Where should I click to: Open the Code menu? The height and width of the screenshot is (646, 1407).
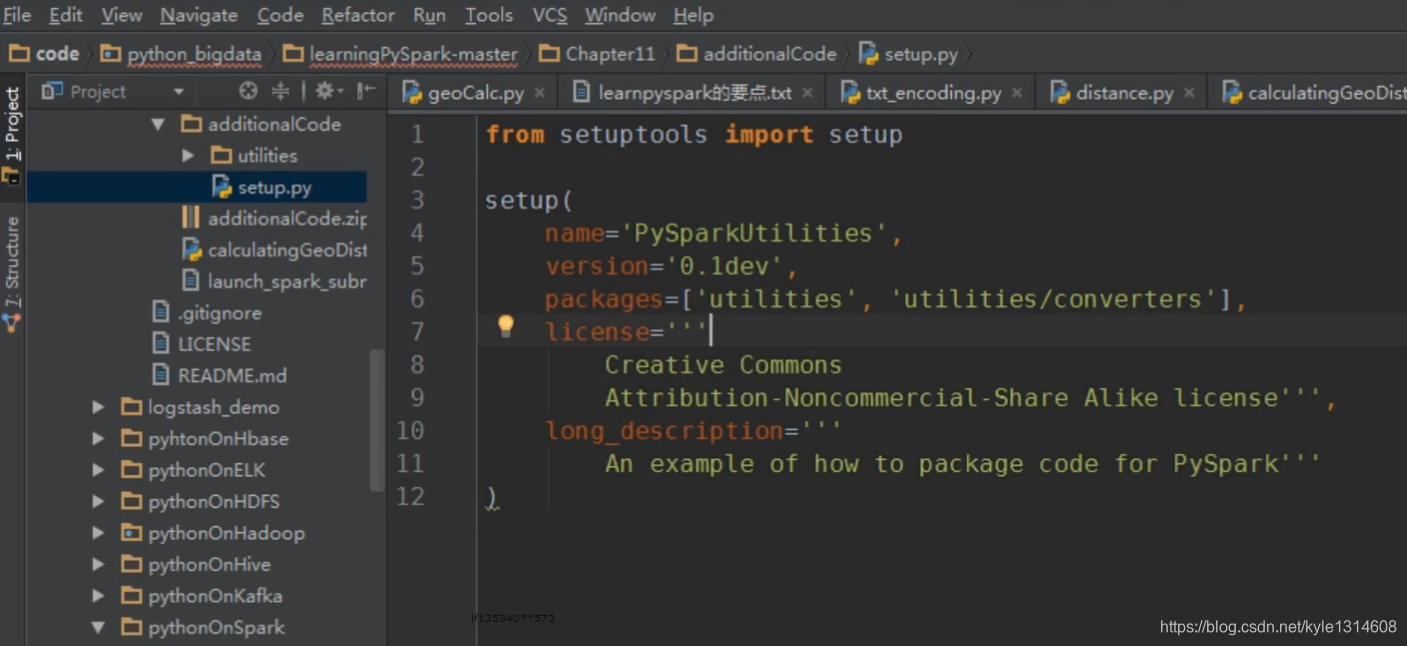pyautogui.click(x=280, y=15)
